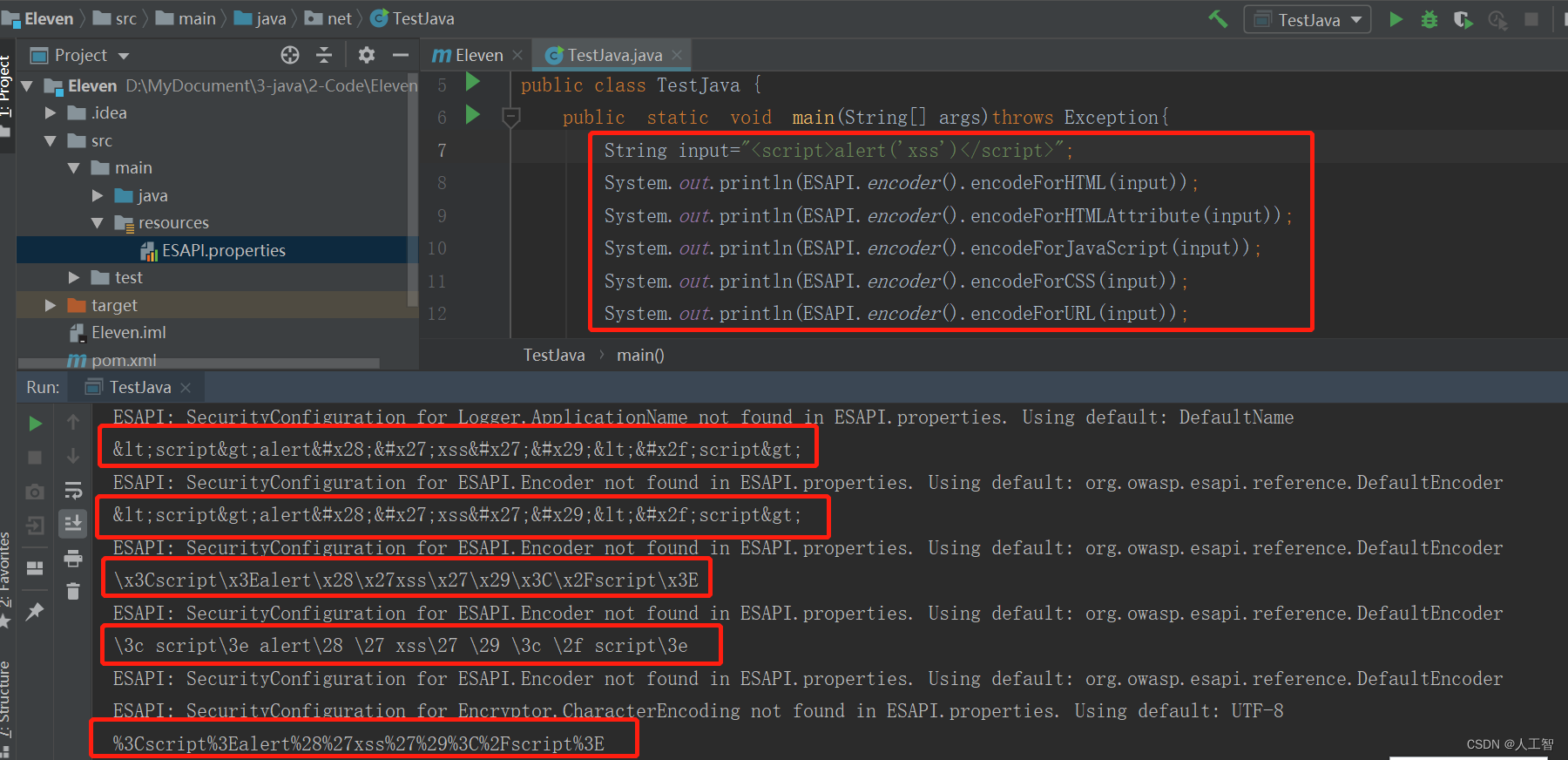
Task: Click src in navigation bar
Action: (115, 18)
